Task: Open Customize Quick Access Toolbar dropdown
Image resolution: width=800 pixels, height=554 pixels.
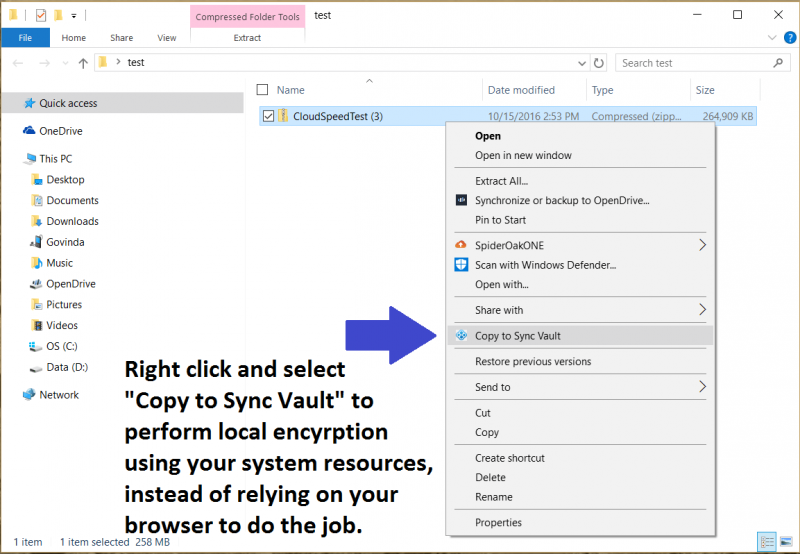Action: tap(74, 16)
